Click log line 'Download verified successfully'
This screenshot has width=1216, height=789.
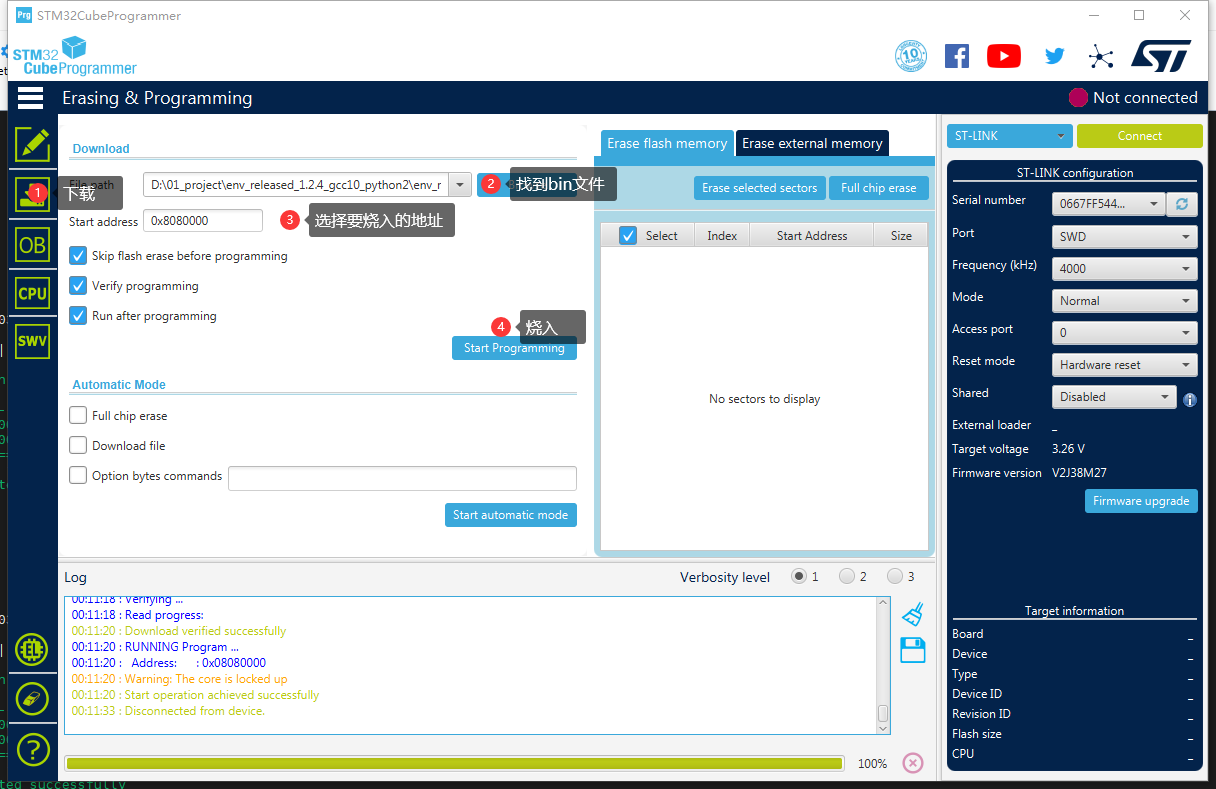pyautogui.click(x=179, y=631)
